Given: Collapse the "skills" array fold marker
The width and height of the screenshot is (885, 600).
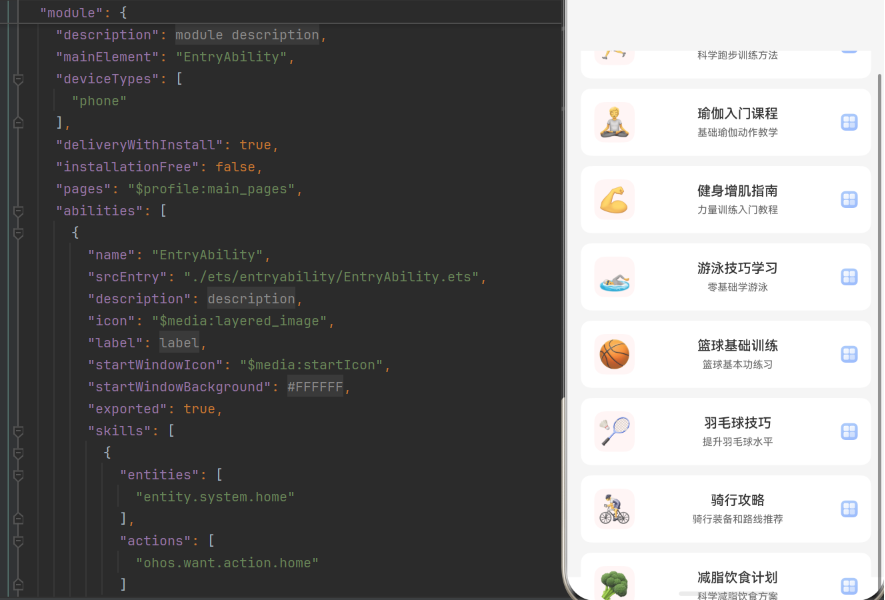Looking at the screenshot, I should (18, 431).
